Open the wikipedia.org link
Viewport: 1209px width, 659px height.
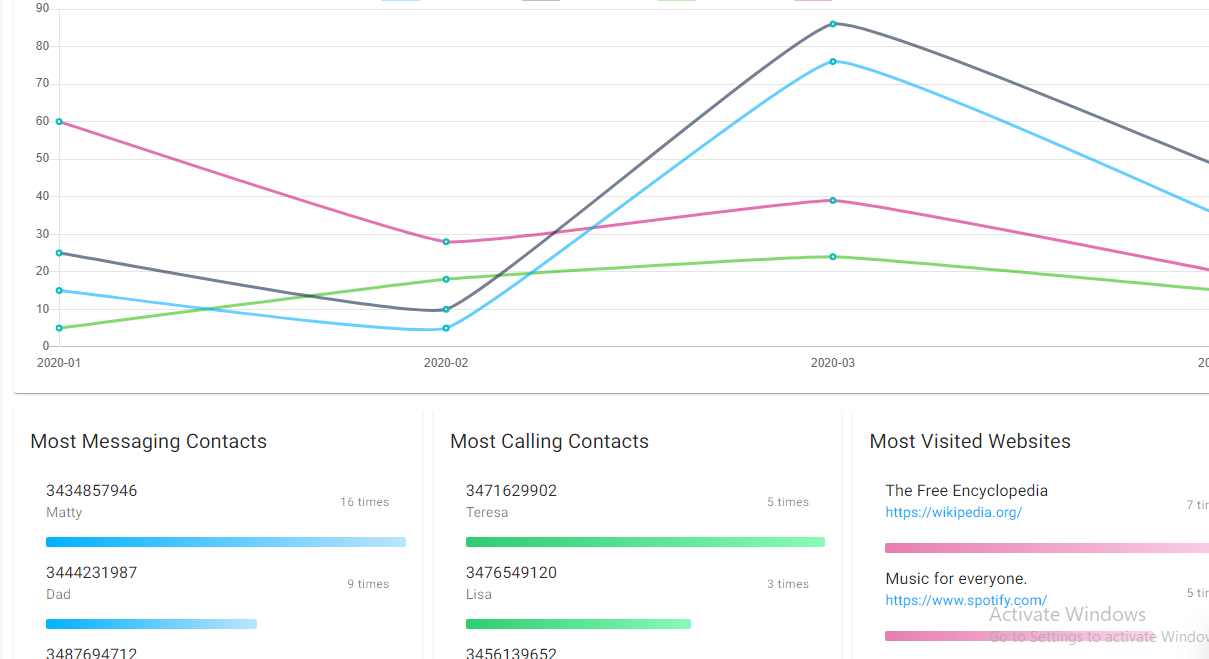point(953,512)
